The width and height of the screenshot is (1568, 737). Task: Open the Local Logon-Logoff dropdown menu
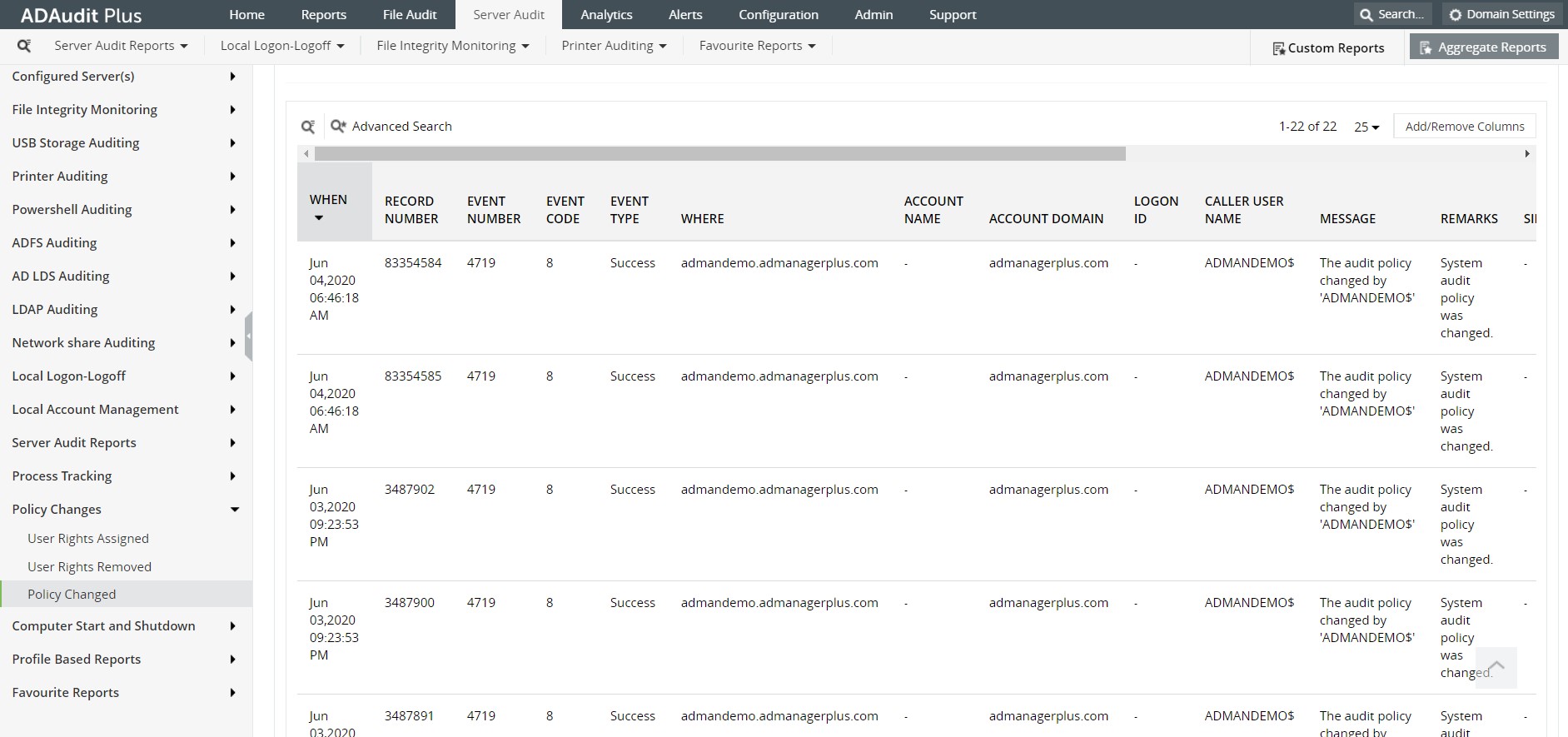[282, 46]
